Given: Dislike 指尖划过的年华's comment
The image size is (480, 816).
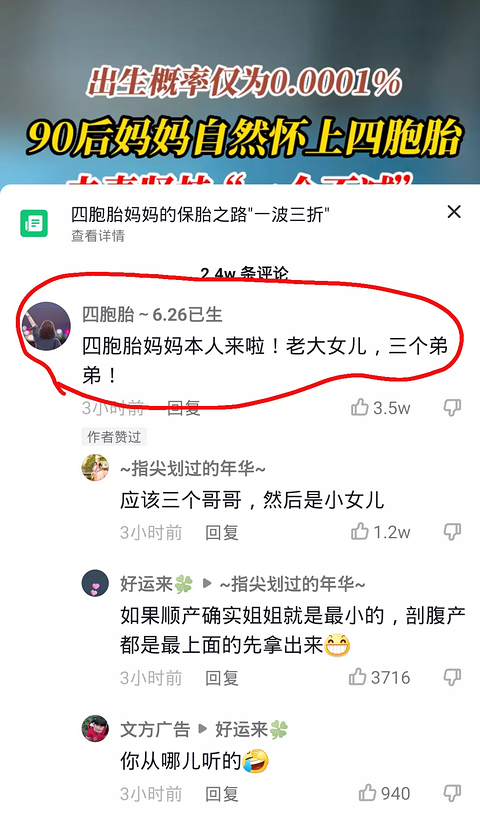Looking at the screenshot, I should pos(452,532).
